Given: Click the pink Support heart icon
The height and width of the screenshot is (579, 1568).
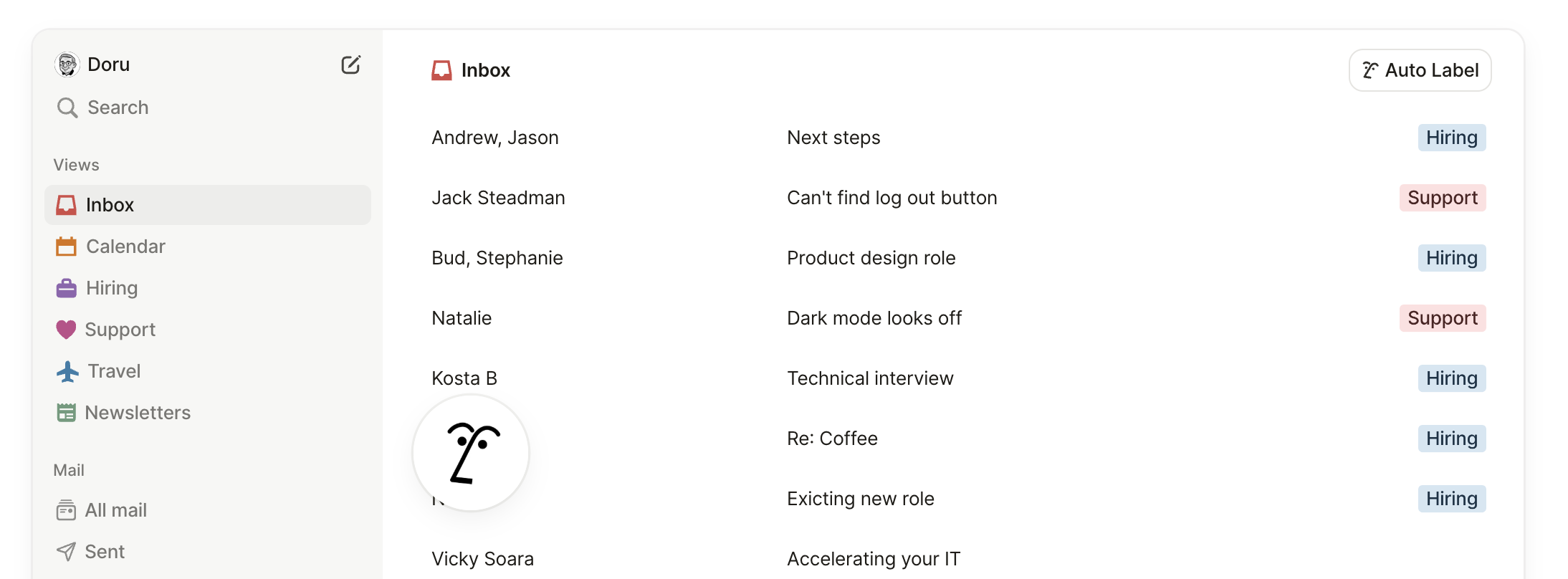Looking at the screenshot, I should (66, 330).
